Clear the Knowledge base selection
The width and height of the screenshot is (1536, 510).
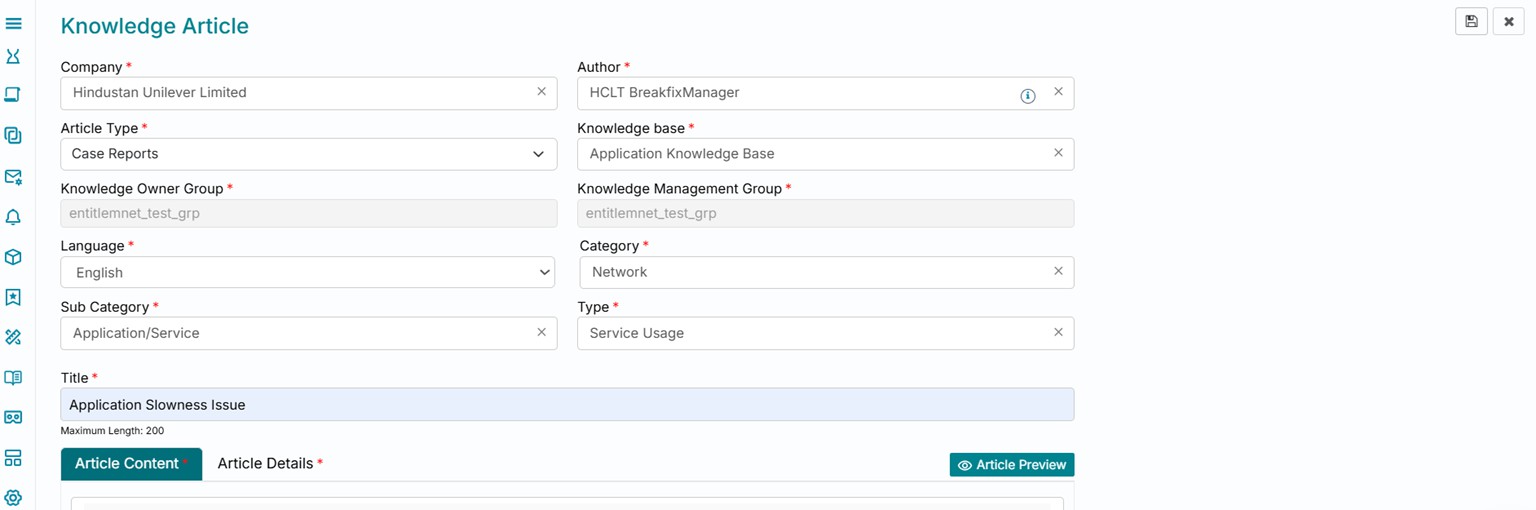tap(1058, 153)
